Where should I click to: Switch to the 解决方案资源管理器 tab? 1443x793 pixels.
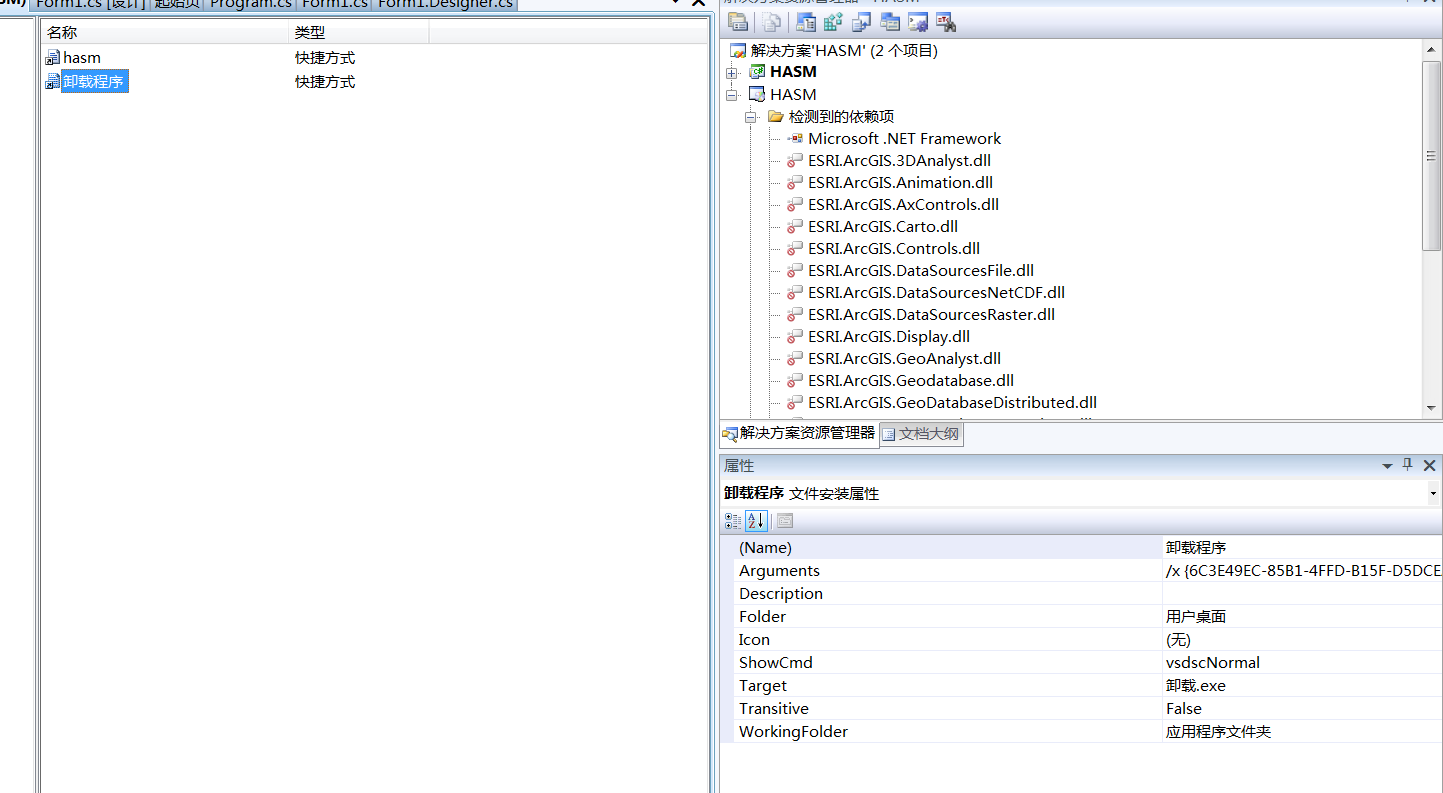pyautogui.click(x=799, y=433)
